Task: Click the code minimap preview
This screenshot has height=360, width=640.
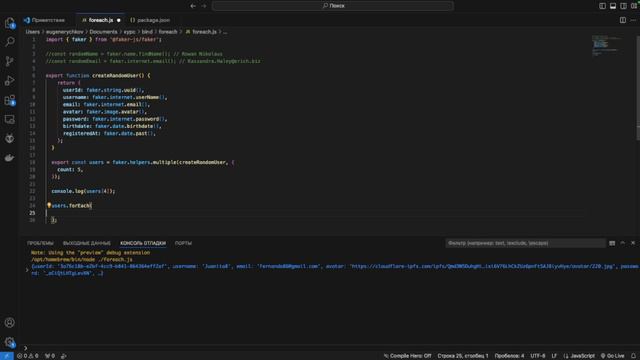Action: [607, 45]
